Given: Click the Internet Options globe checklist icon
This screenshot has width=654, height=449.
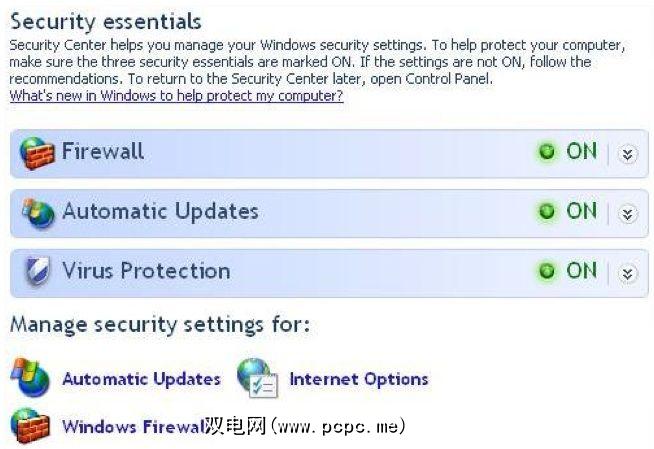Looking at the screenshot, I should point(257,379).
